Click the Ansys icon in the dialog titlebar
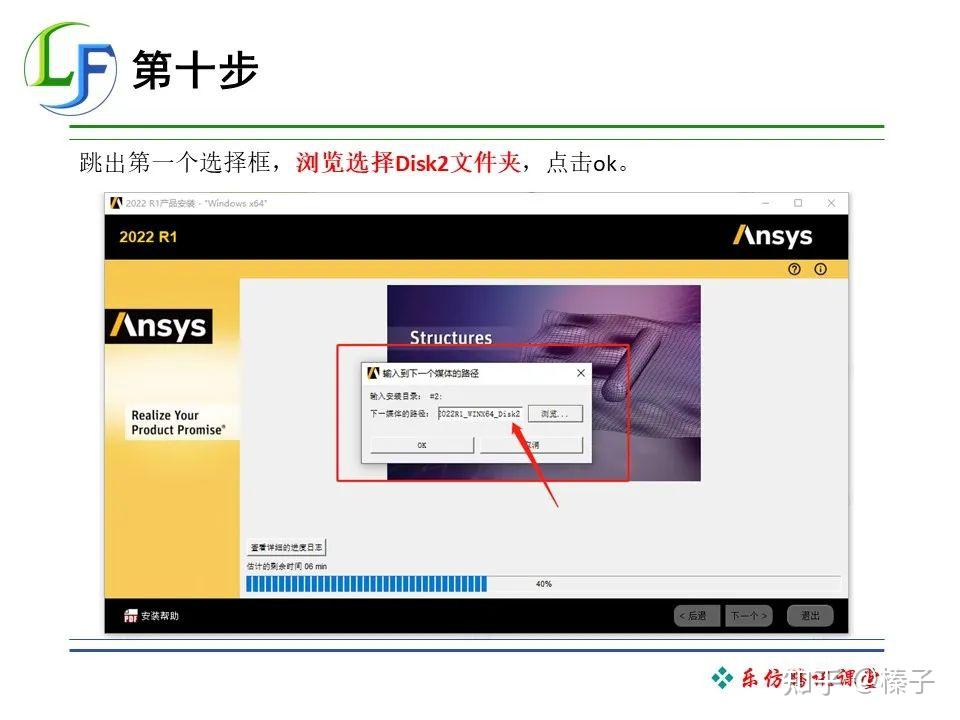The height and width of the screenshot is (720, 960). (x=371, y=372)
